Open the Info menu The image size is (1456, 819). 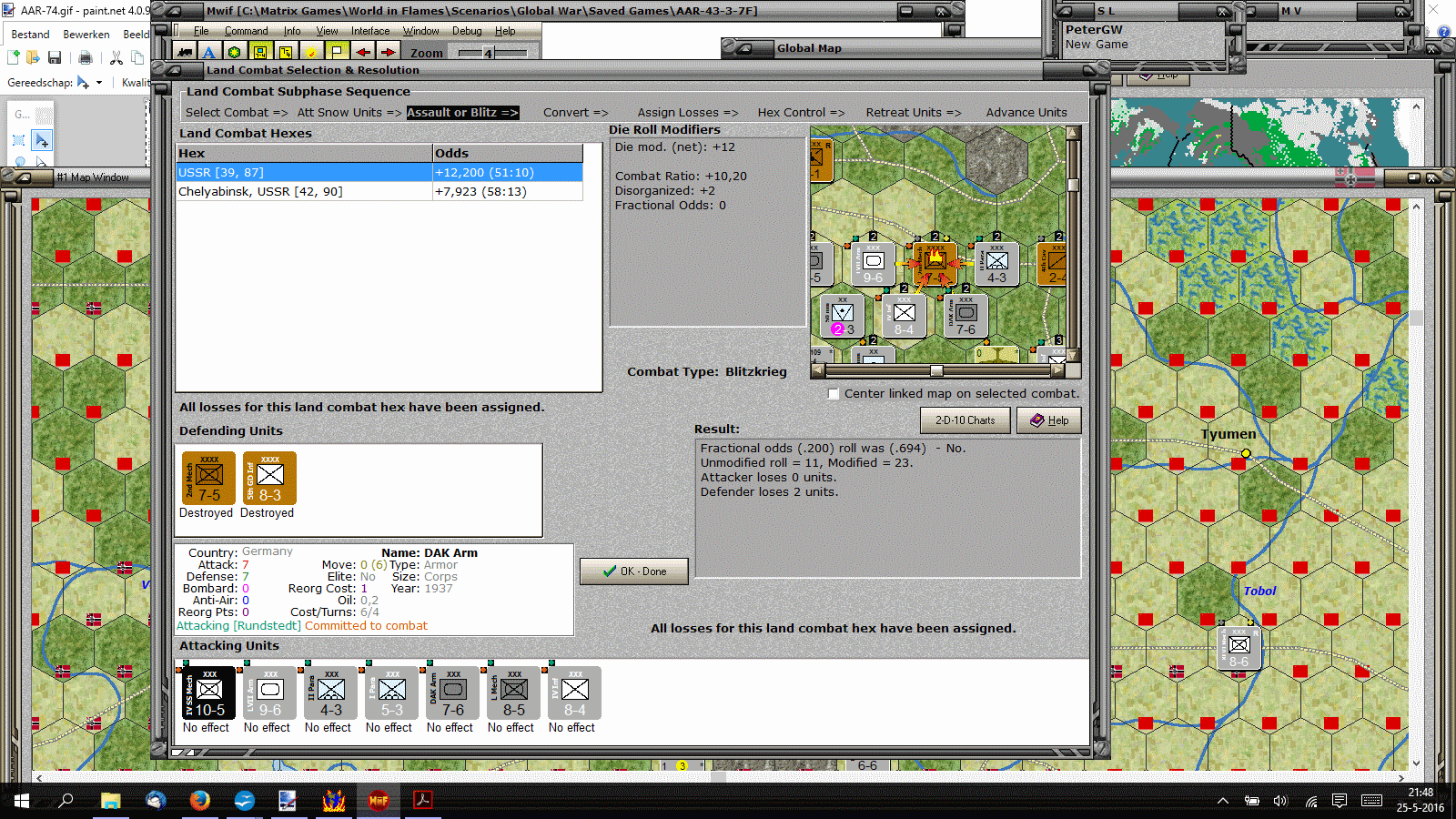point(291,31)
